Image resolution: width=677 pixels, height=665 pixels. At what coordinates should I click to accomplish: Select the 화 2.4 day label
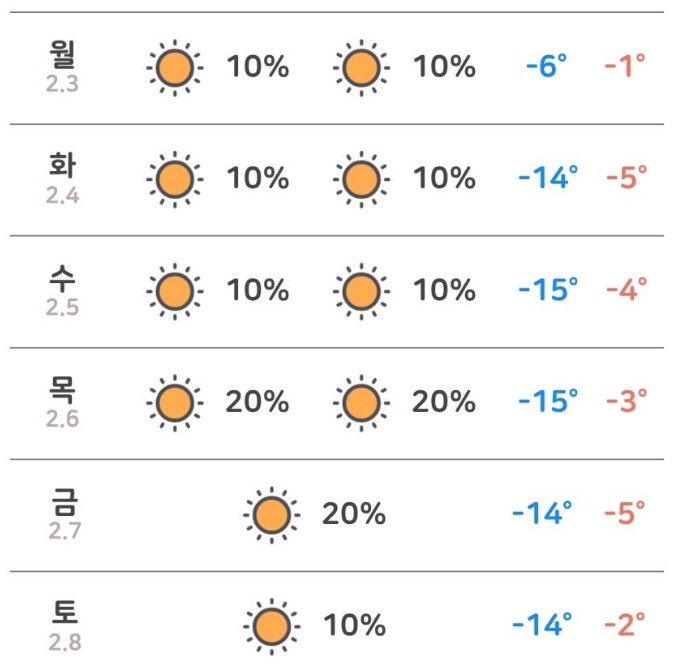point(63,178)
